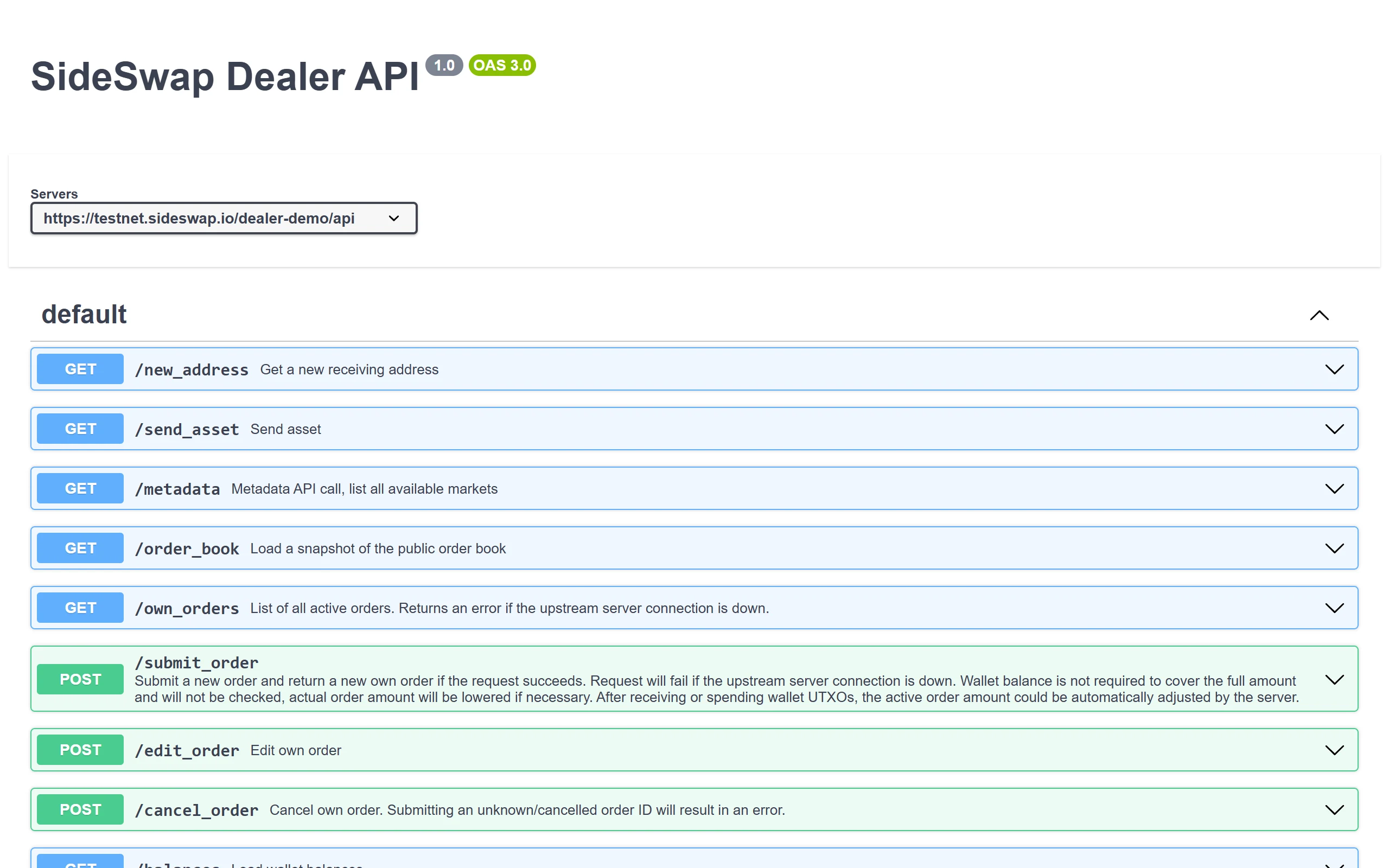The height and width of the screenshot is (868, 1389).
Task: Open the /cancel_order path link
Action: (x=196, y=810)
